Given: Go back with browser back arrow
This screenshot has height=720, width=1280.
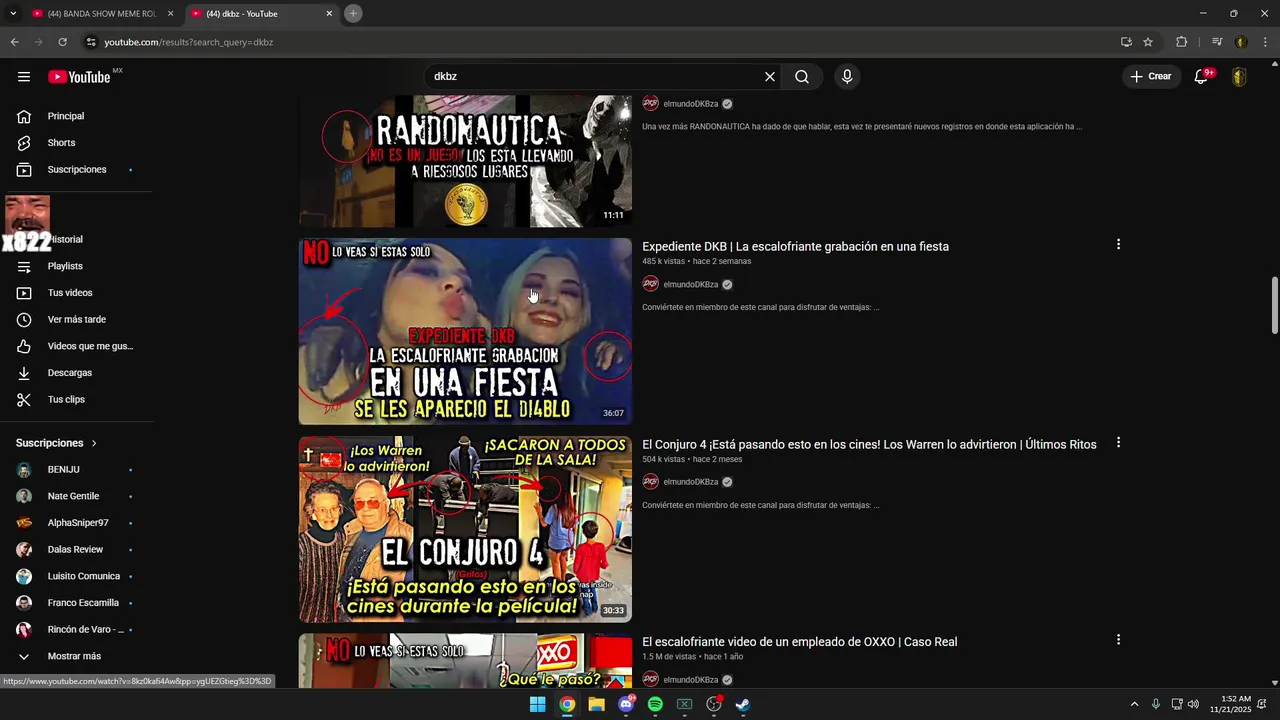Looking at the screenshot, I should (x=14, y=42).
